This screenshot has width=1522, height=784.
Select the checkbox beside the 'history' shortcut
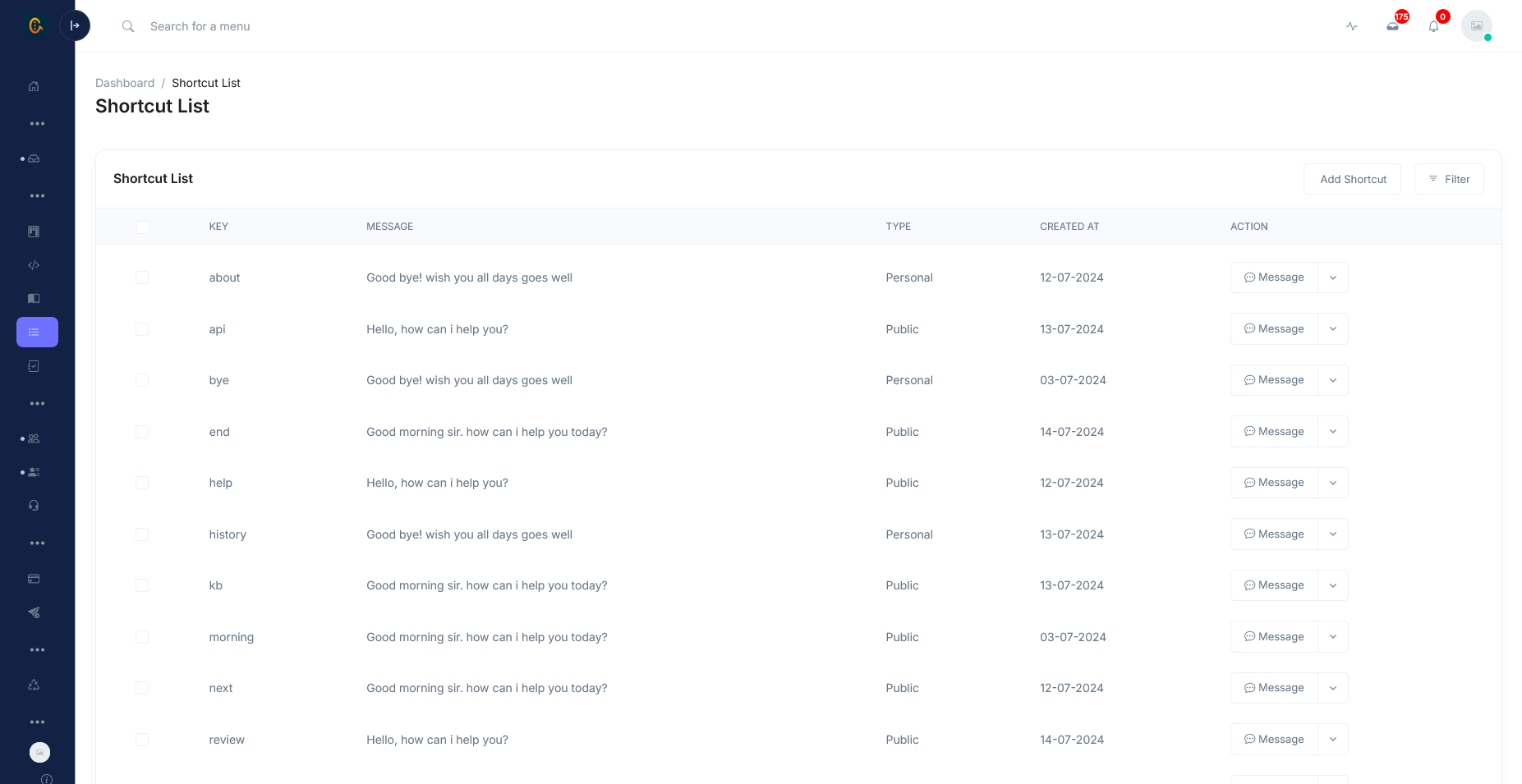click(x=142, y=534)
